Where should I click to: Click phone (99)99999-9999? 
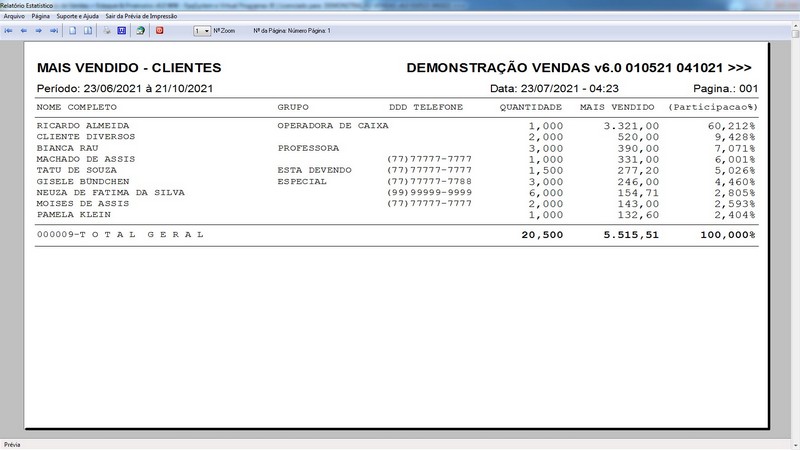(x=430, y=193)
